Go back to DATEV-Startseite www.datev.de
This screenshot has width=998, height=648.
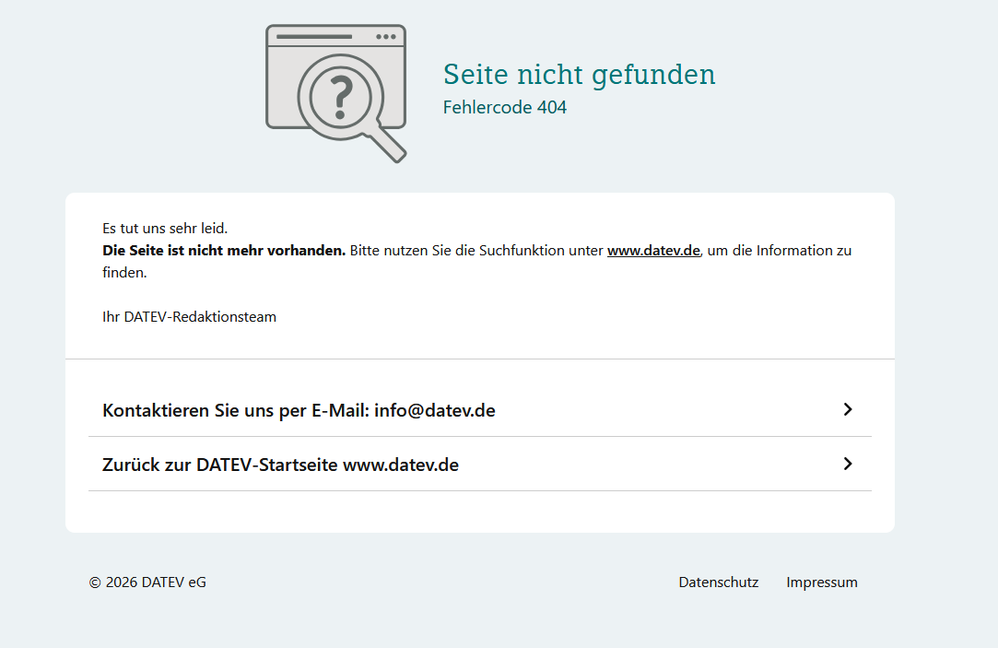(480, 464)
